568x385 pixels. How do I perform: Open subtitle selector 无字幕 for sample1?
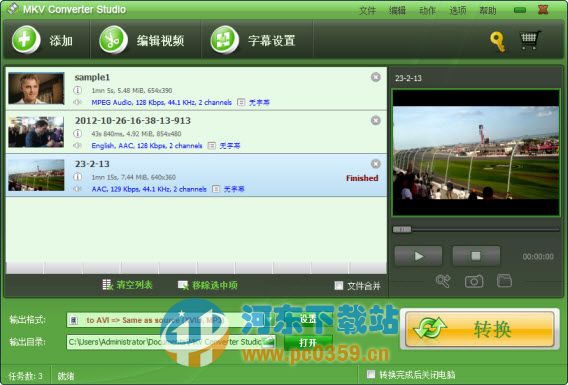tap(259, 102)
